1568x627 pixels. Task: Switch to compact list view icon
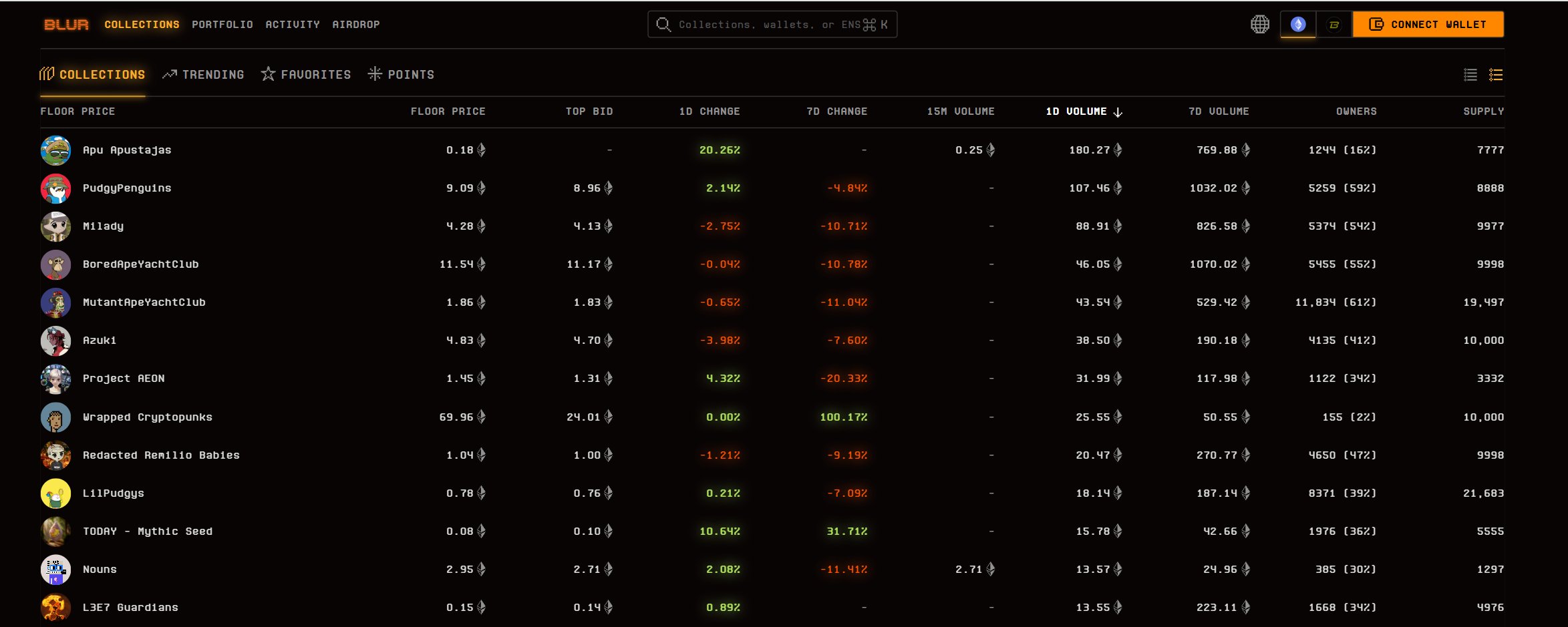click(x=1470, y=75)
